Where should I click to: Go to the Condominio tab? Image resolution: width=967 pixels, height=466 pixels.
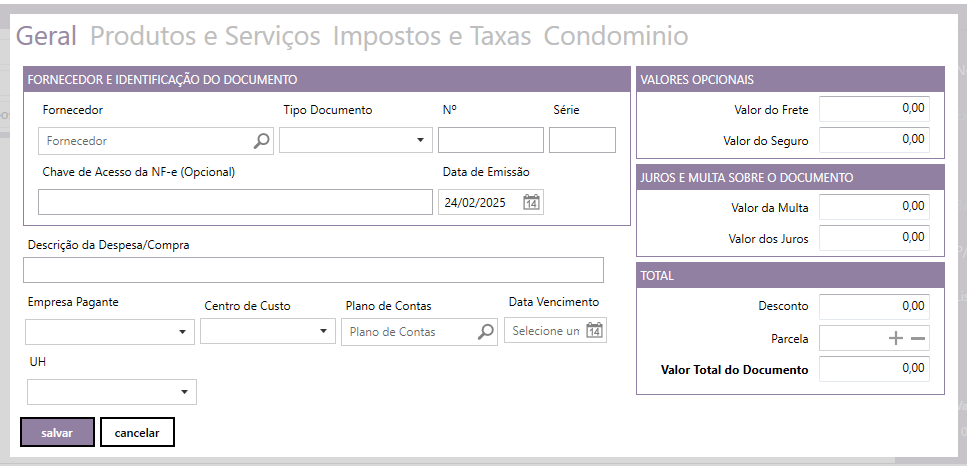(x=615, y=37)
